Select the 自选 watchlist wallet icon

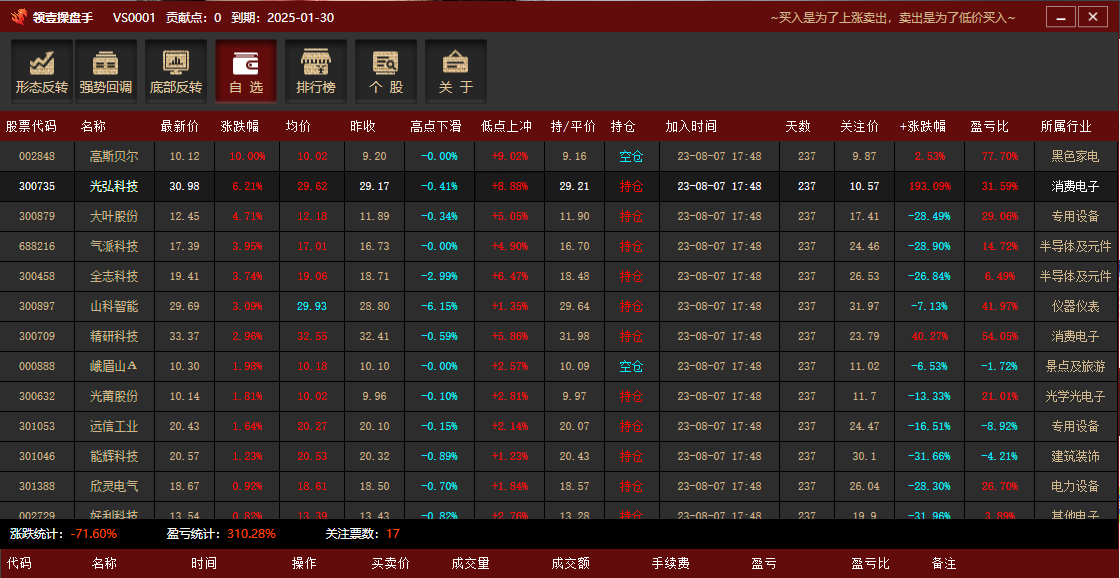pyautogui.click(x=246, y=71)
